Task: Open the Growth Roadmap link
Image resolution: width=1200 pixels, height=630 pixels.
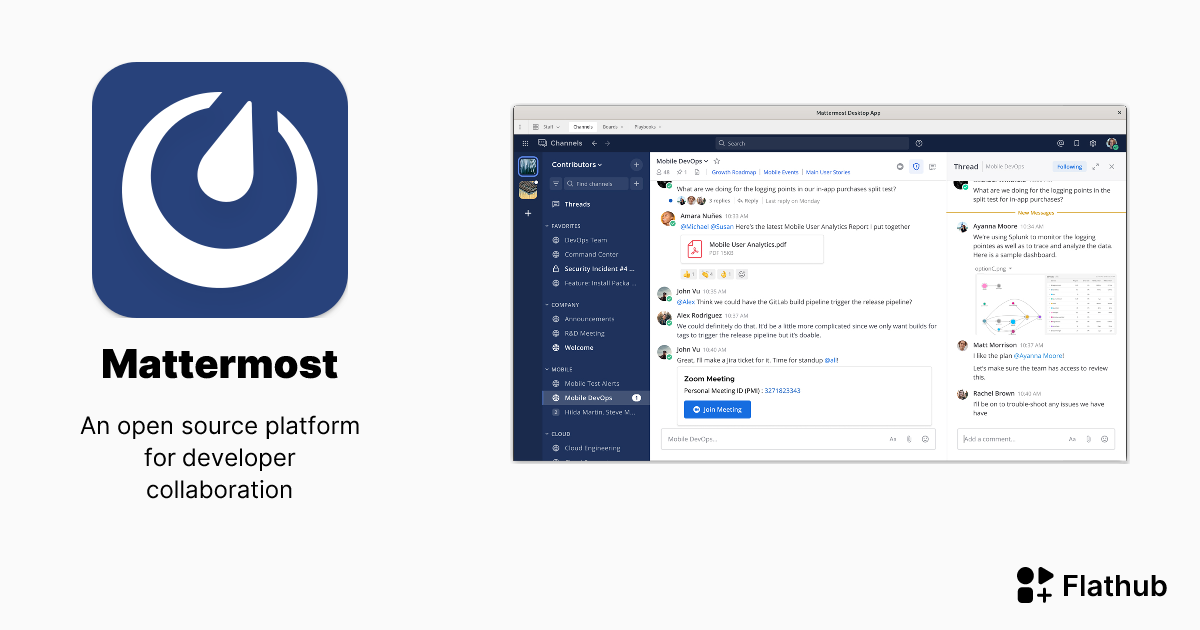Action: tap(734, 172)
